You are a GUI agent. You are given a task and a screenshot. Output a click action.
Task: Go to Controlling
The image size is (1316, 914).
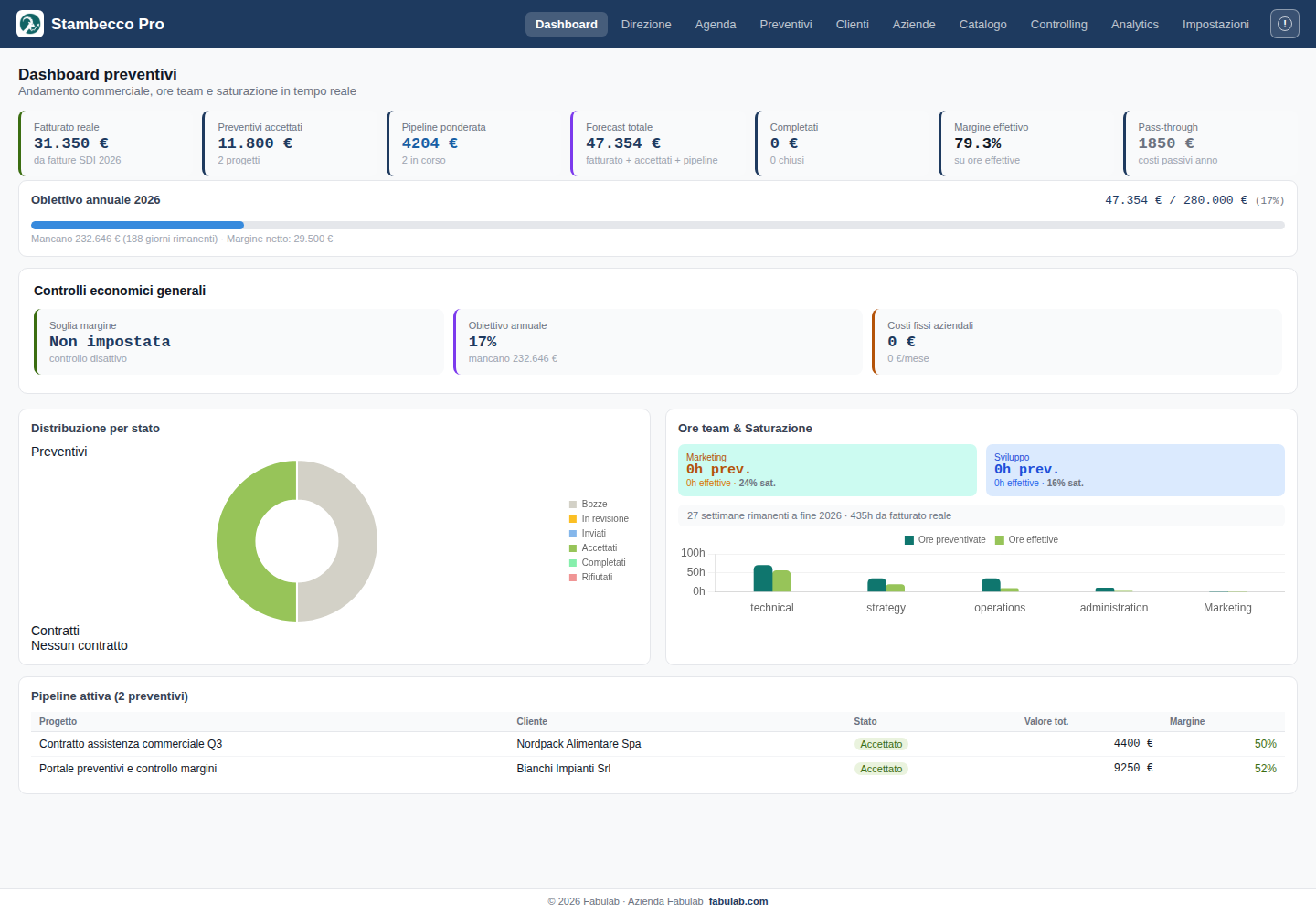(1059, 25)
